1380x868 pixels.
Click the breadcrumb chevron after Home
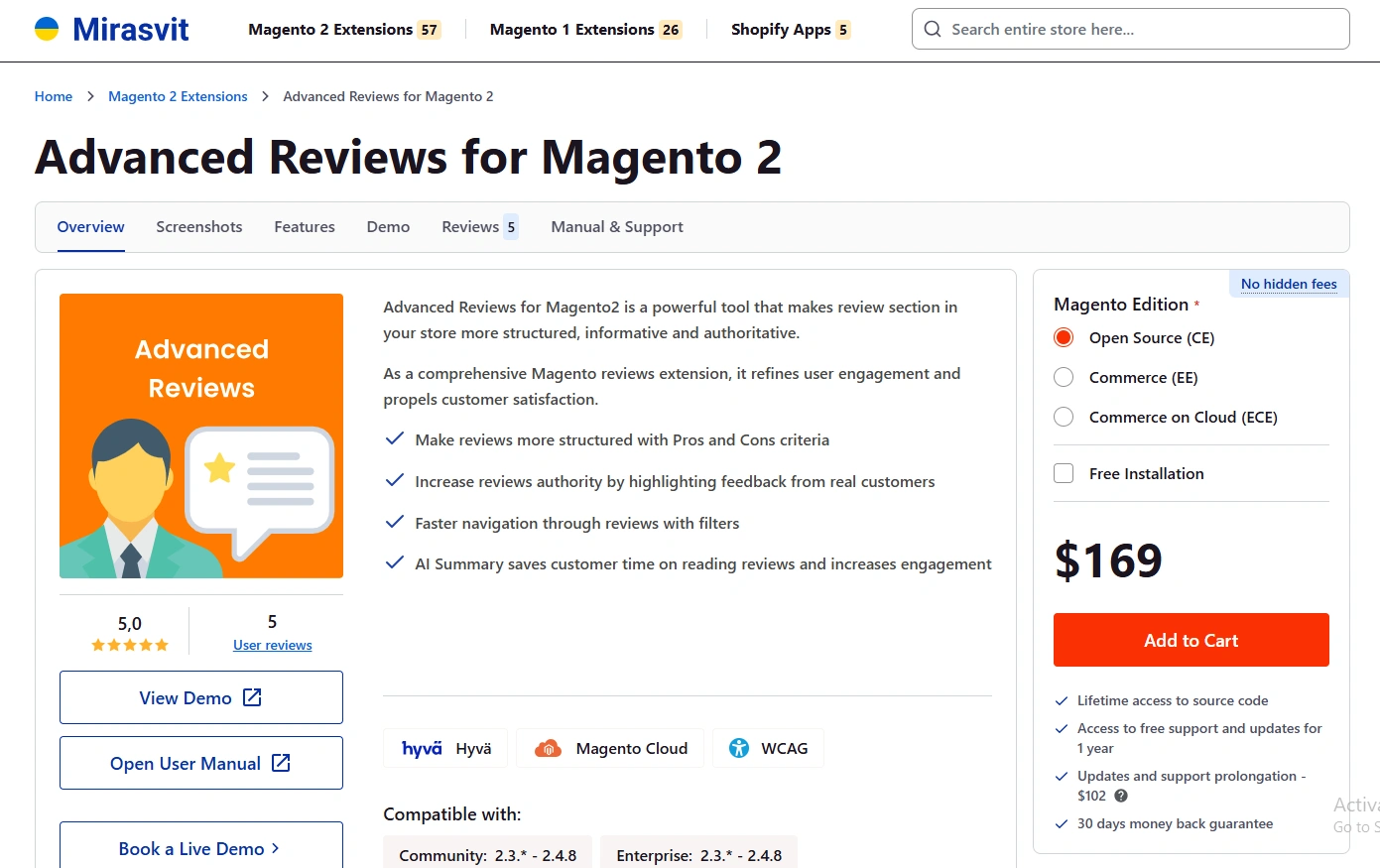(89, 96)
